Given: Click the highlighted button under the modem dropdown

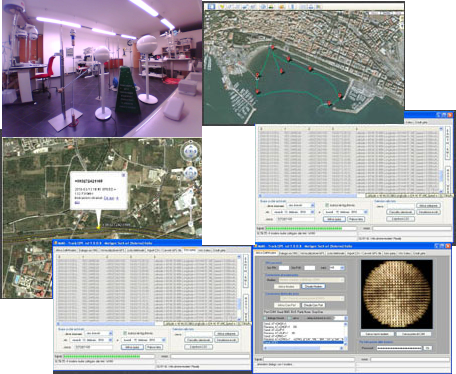Looking at the screenshot, I should (313, 286).
